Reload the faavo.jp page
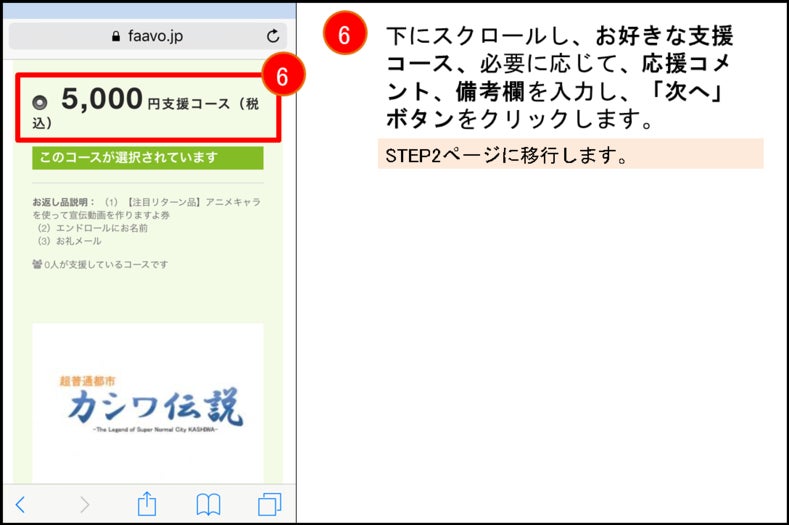The image size is (789, 525). (x=273, y=36)
